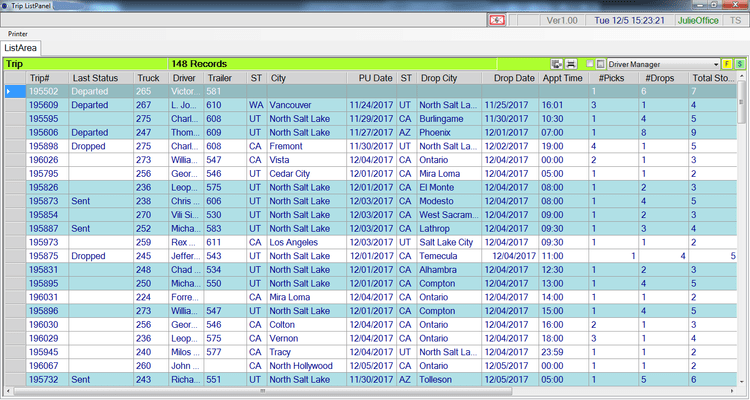The image size is (750, 400).
Task: Click the Trip ListPanel window icon
Action: pyautogui.click(x=7, y=6)
